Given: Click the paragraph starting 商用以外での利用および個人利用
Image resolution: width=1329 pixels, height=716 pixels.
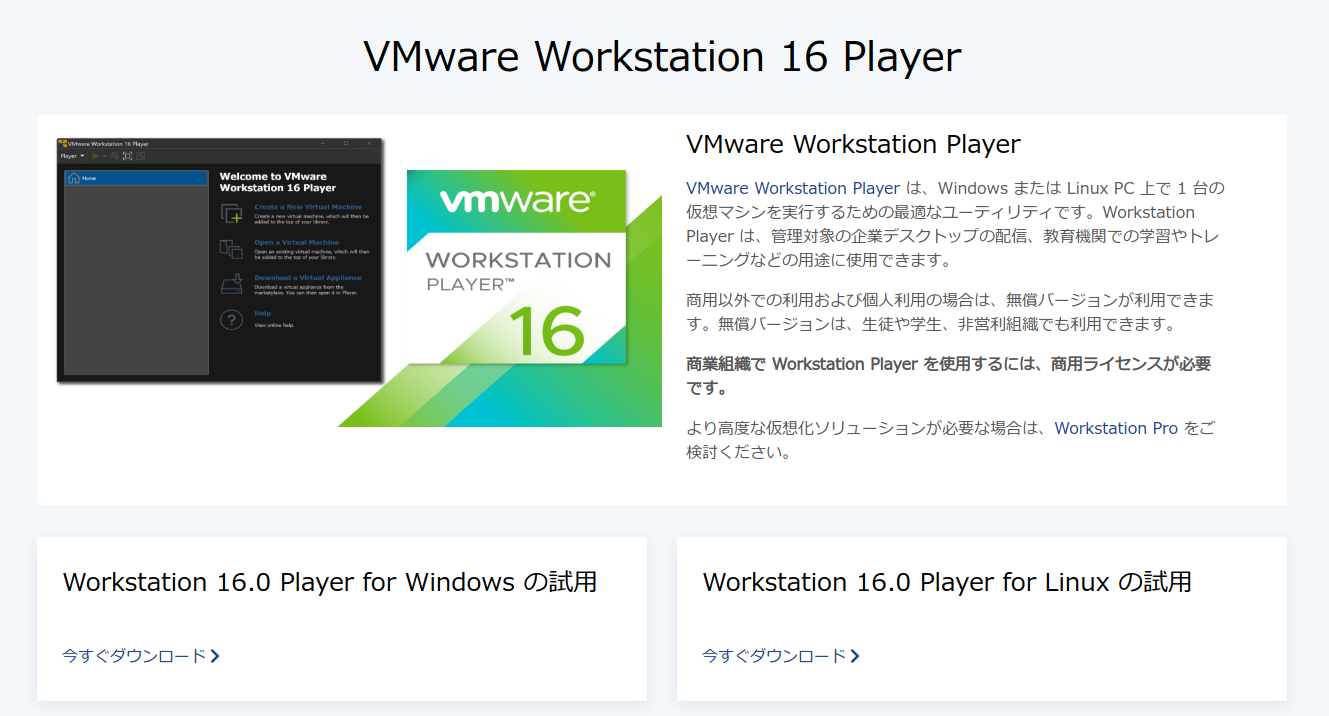Looking at the screenshot, I should 951,312.
